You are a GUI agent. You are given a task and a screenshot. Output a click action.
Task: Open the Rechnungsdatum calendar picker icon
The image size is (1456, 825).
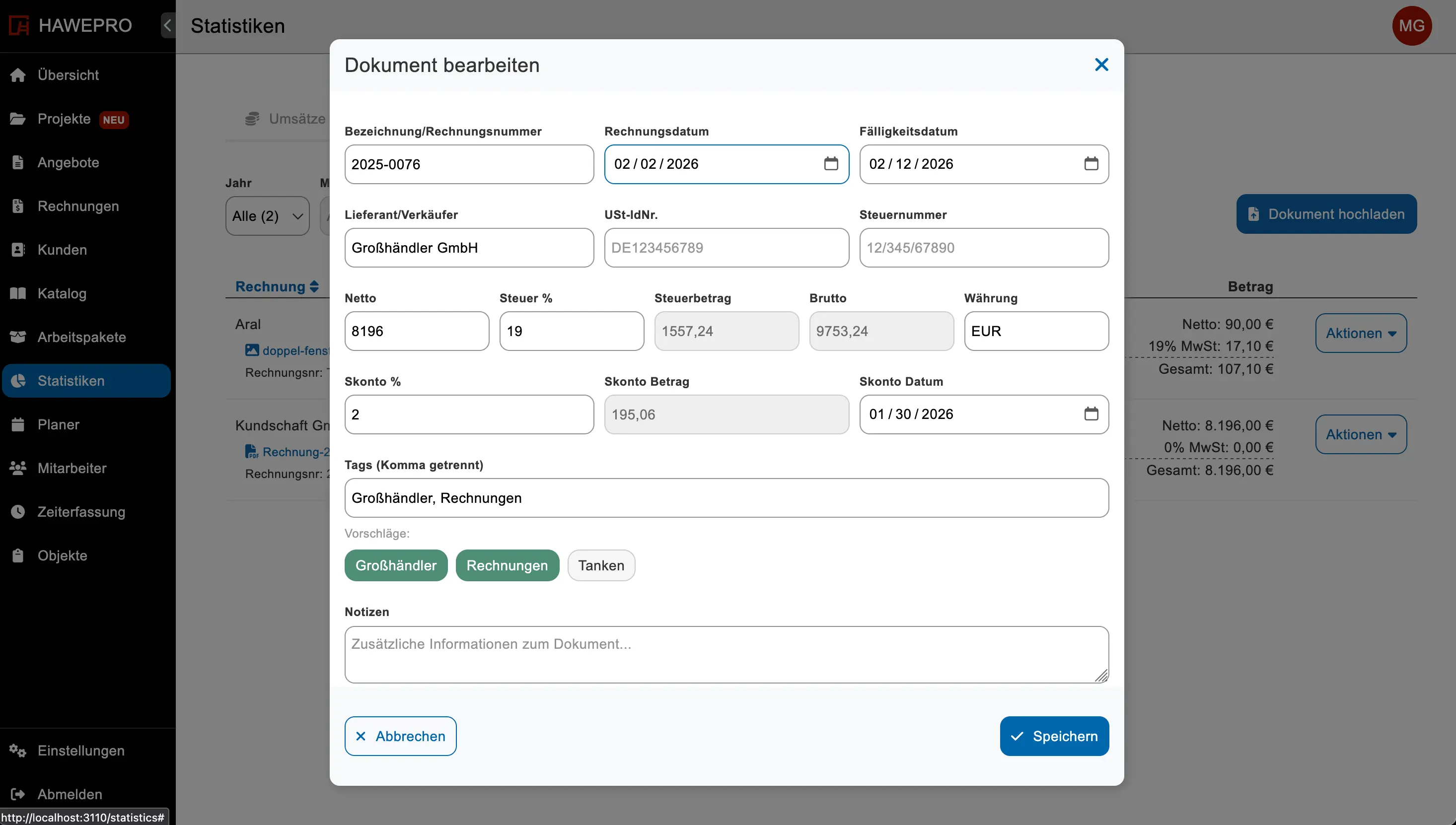830,164
